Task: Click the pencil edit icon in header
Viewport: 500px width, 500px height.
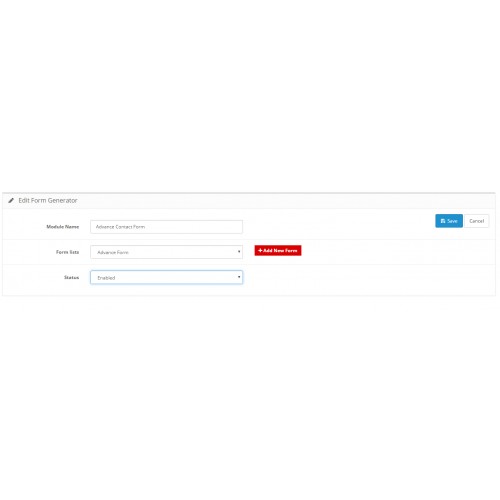Action: [x=11, y=200]
